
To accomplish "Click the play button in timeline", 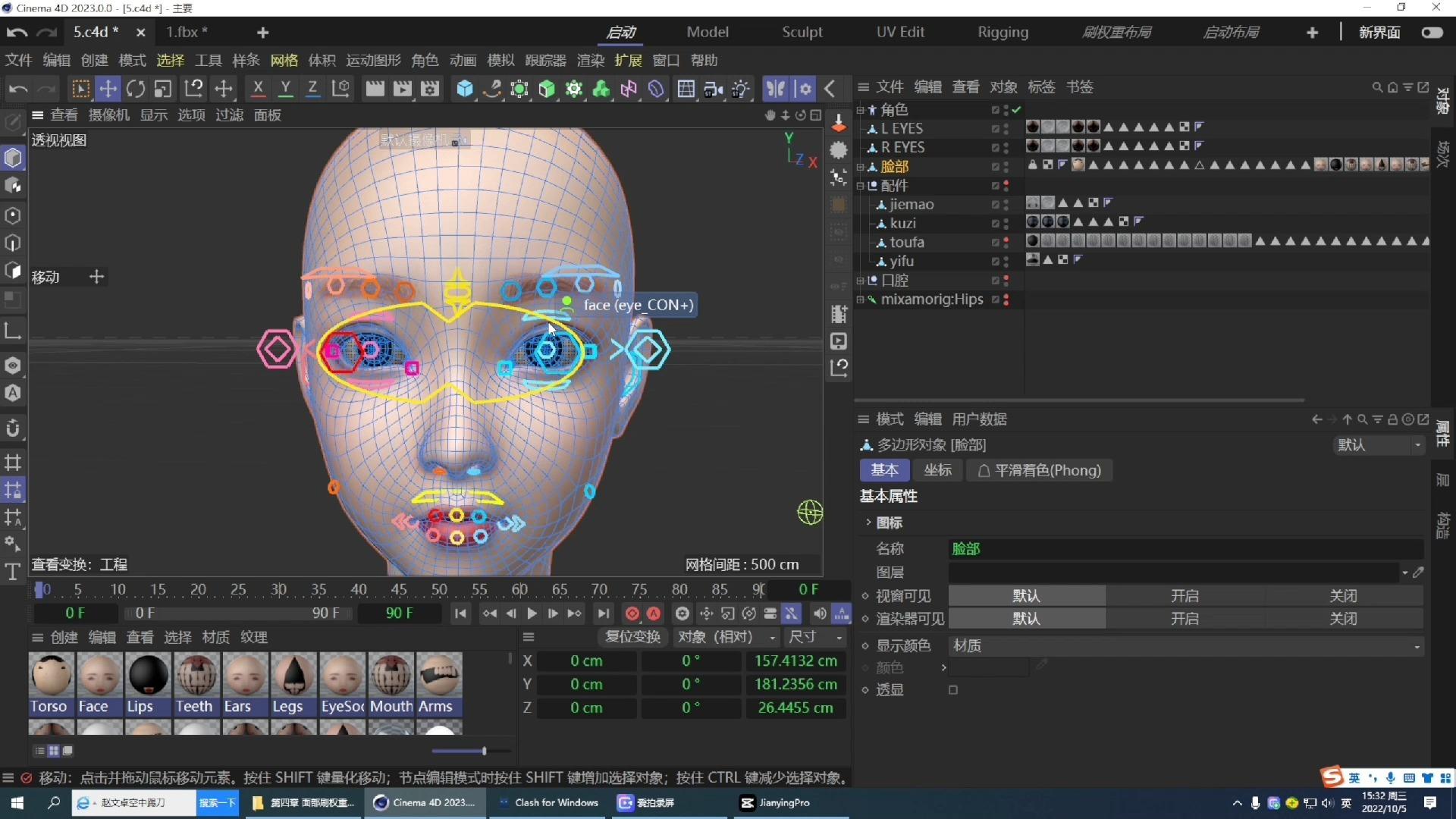I will tap(532, 613).
